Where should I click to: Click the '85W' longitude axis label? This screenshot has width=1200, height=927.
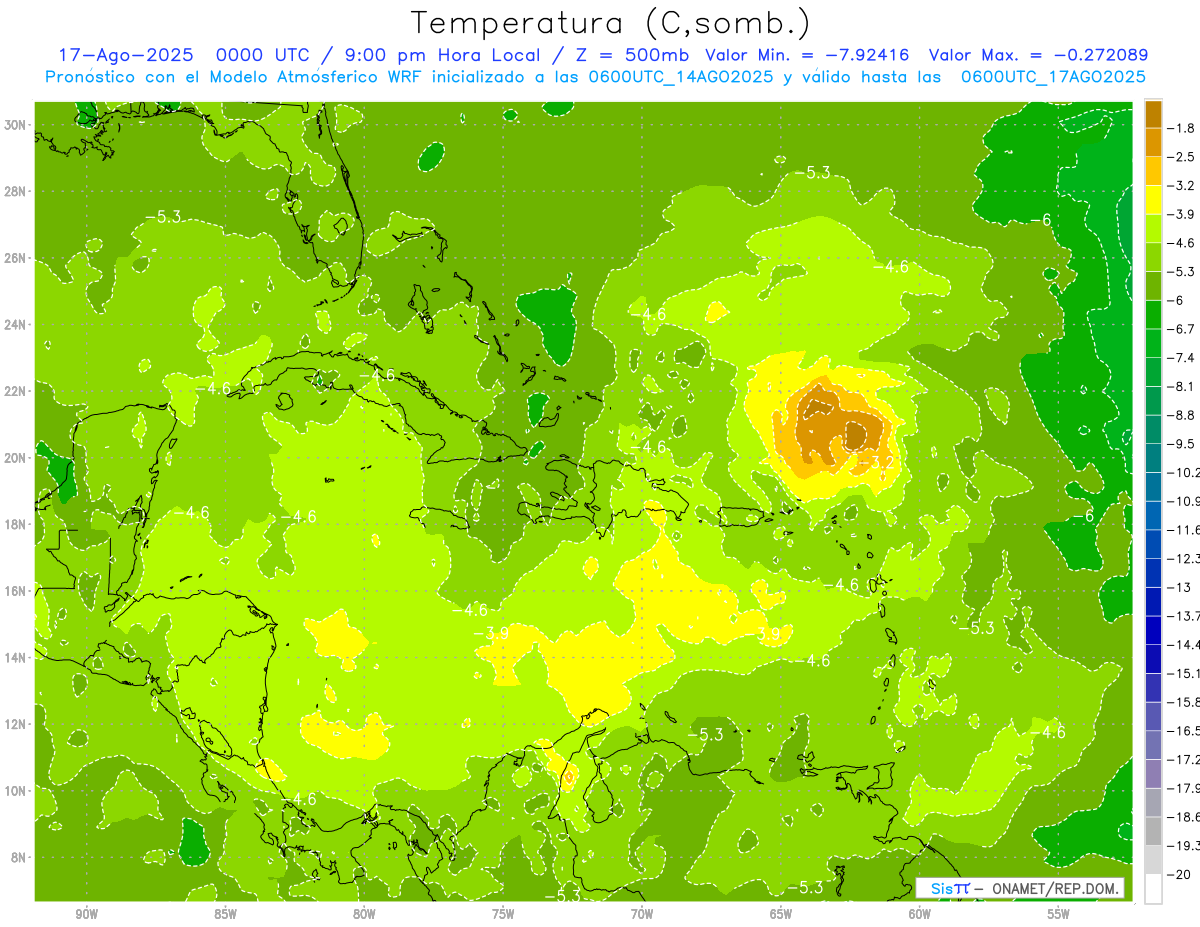pyautogui.click(x=225, y=914)
